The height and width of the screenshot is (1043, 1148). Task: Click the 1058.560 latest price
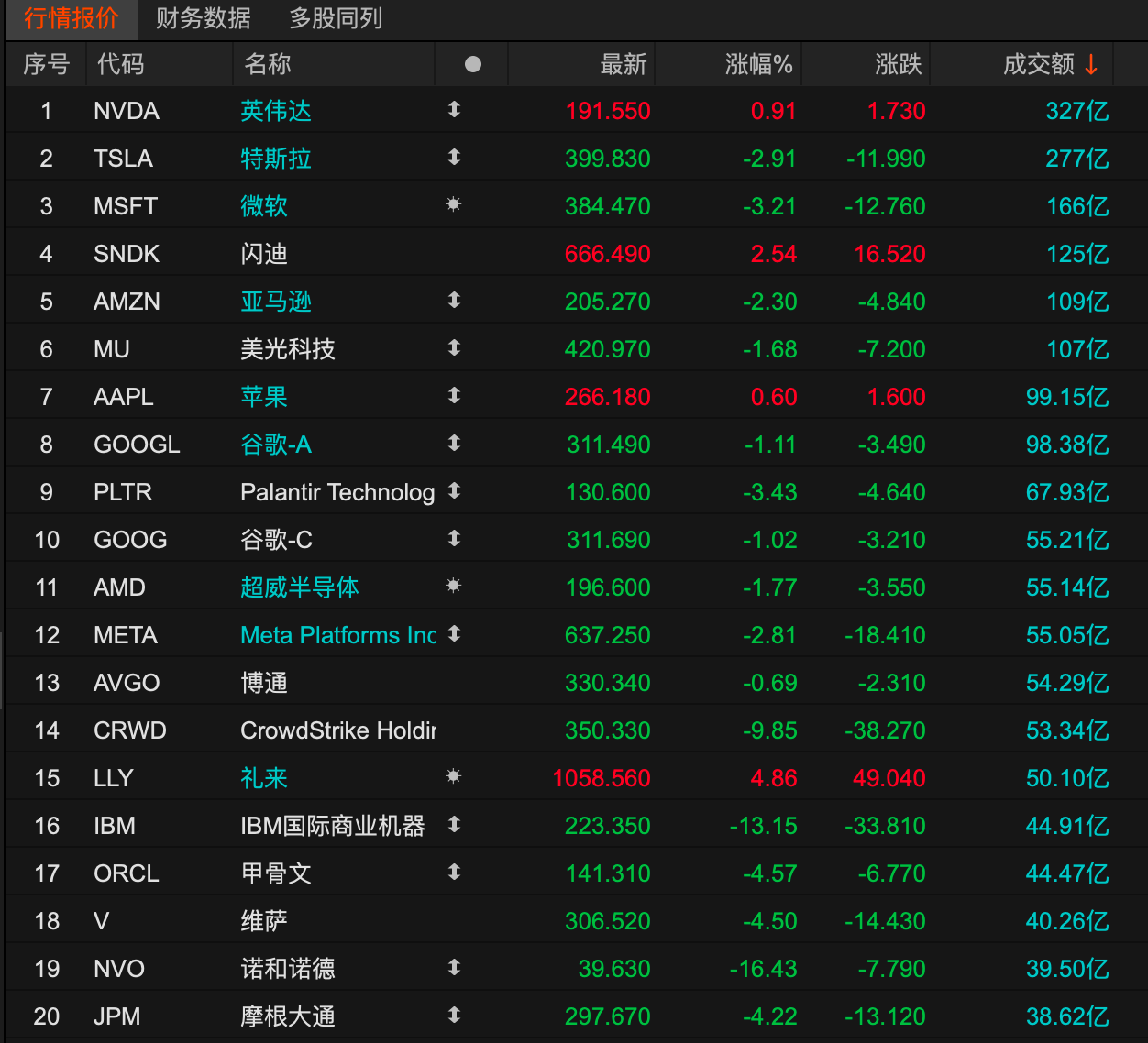tap(602, 778)
